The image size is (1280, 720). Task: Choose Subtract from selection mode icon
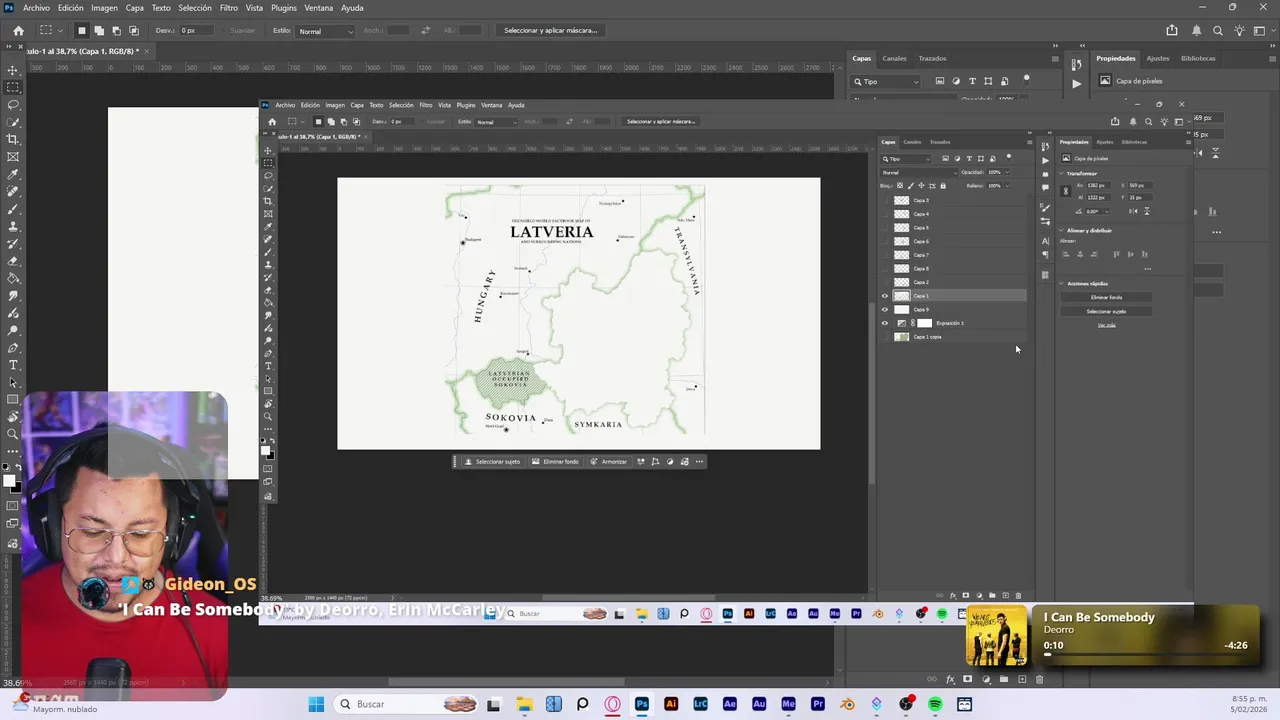point(116,31)
